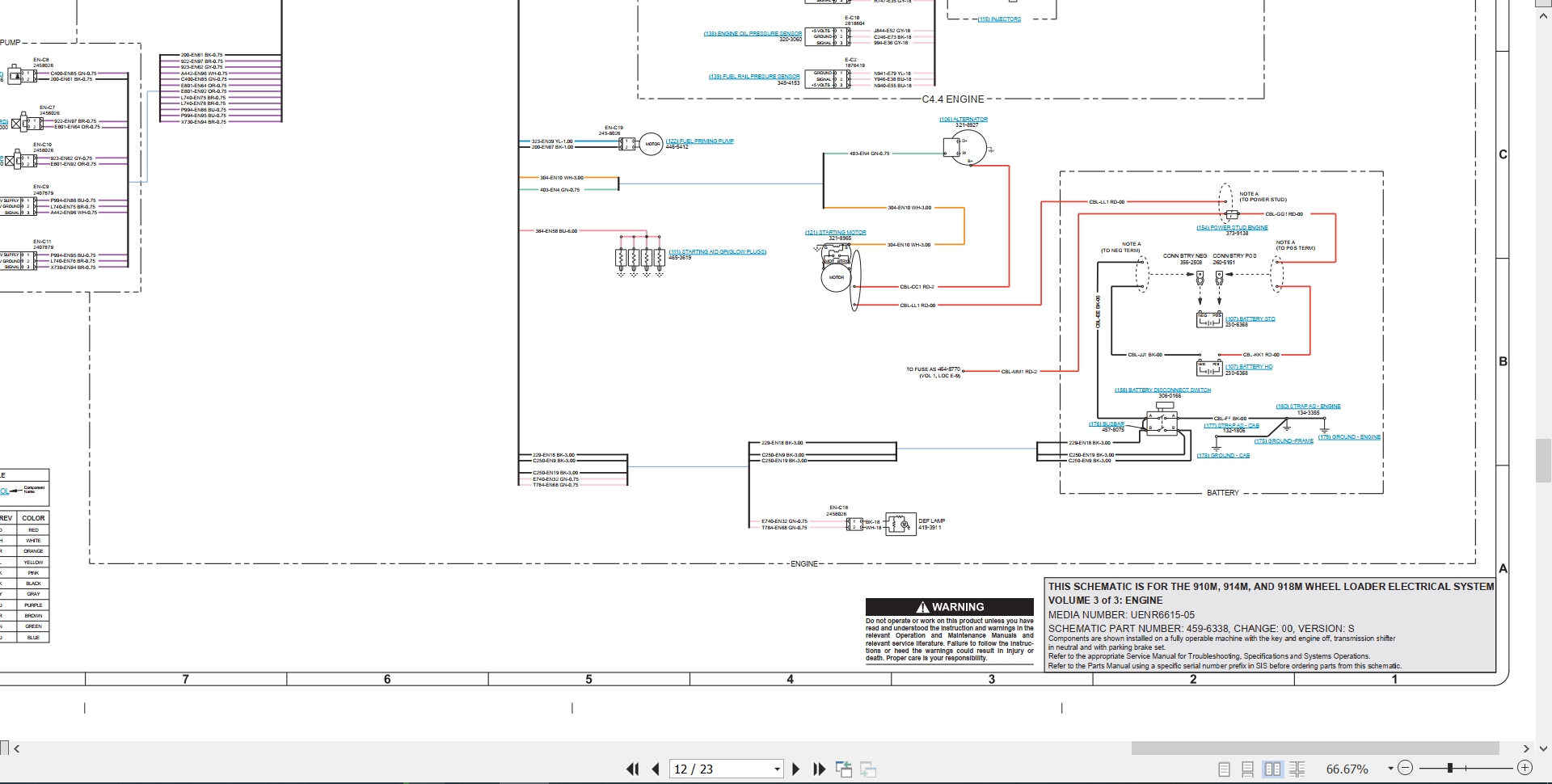The height and width of the screenshot is (784, 1552).
Task: Follow the (115) Injectors link
Action: 999,19
